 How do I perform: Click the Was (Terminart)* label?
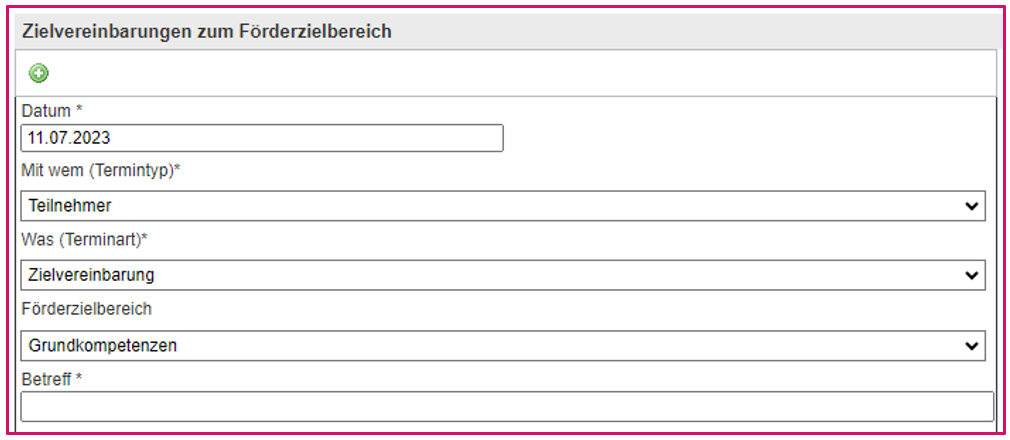click(85, 240)
